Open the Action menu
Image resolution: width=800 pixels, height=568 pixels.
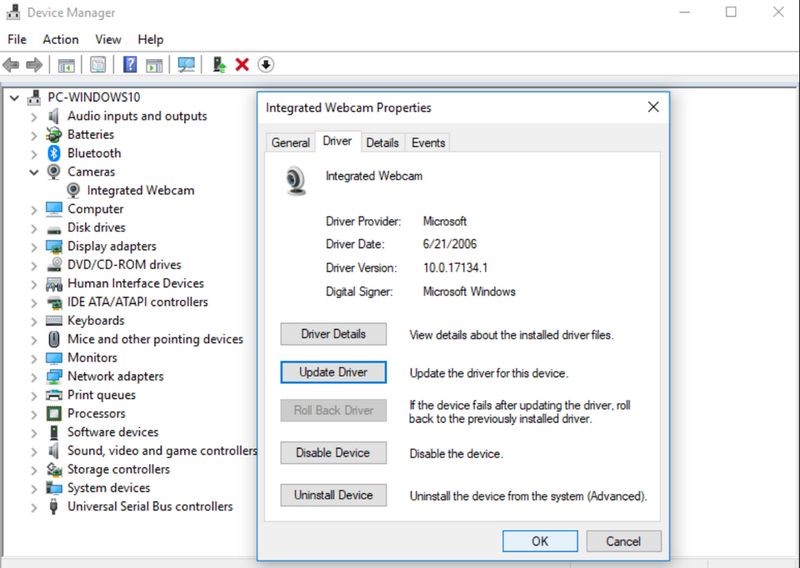click(61, 39)
